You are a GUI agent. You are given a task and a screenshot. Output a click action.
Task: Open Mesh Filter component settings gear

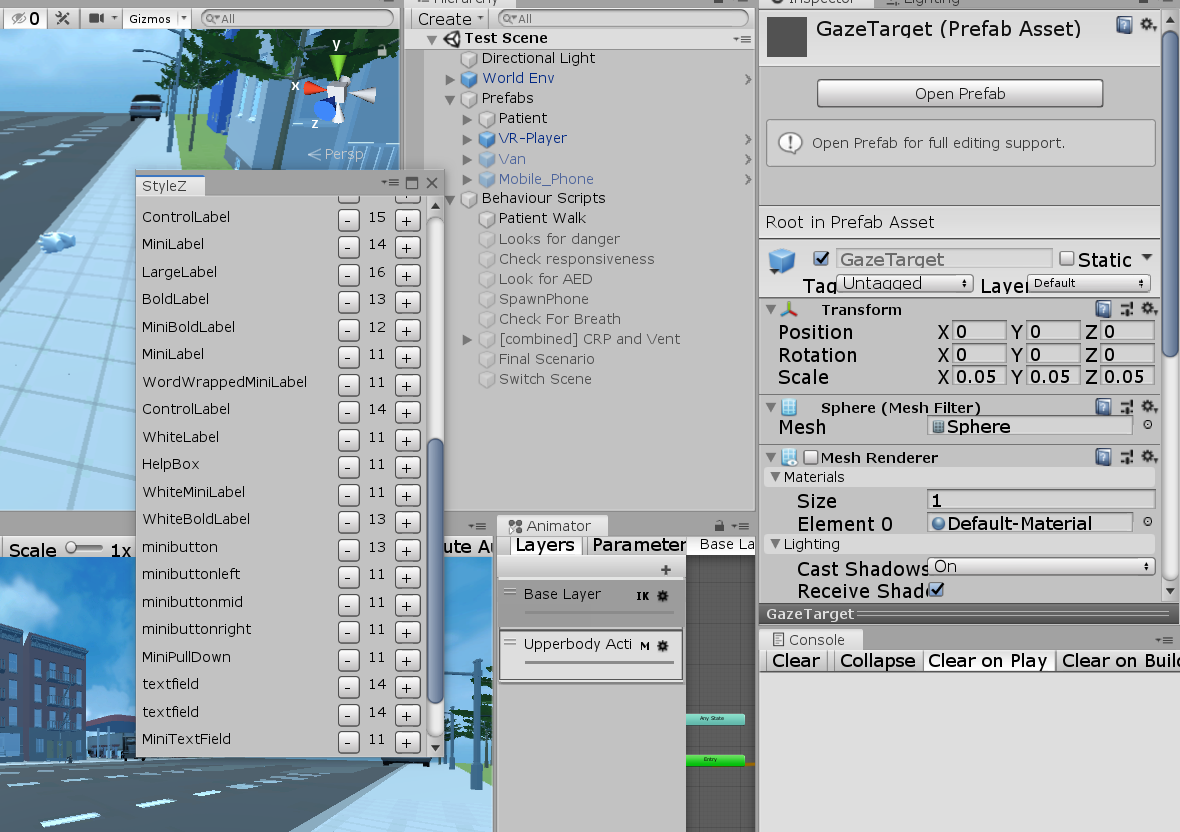click(x=1148, y=407)
